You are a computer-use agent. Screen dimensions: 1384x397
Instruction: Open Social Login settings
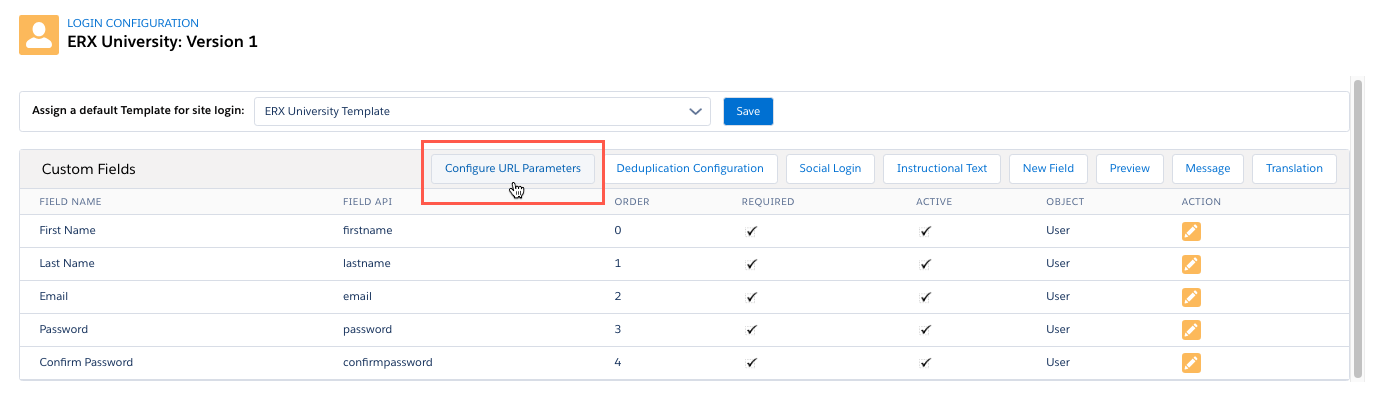click(x=830, y=168)
